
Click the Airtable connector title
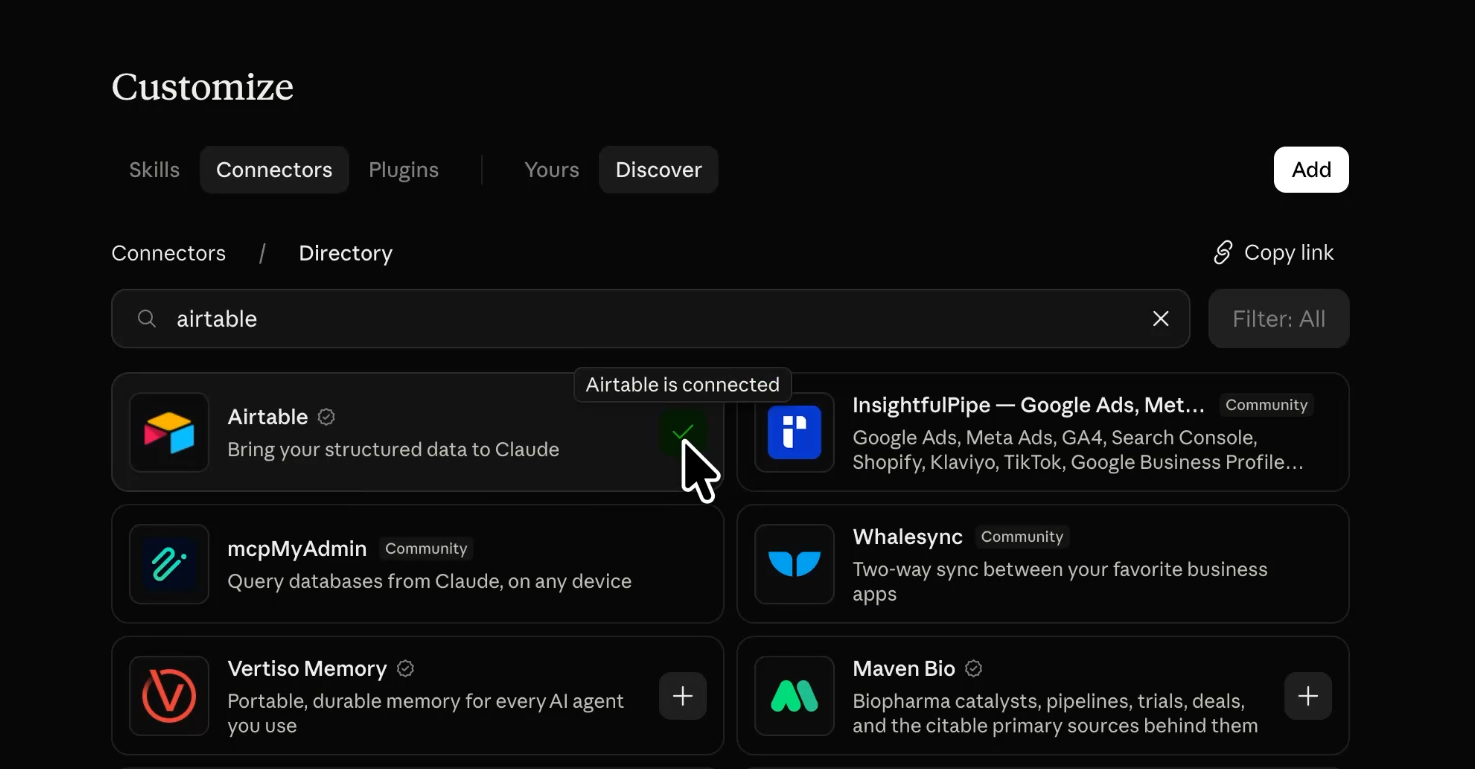(268, 417)
